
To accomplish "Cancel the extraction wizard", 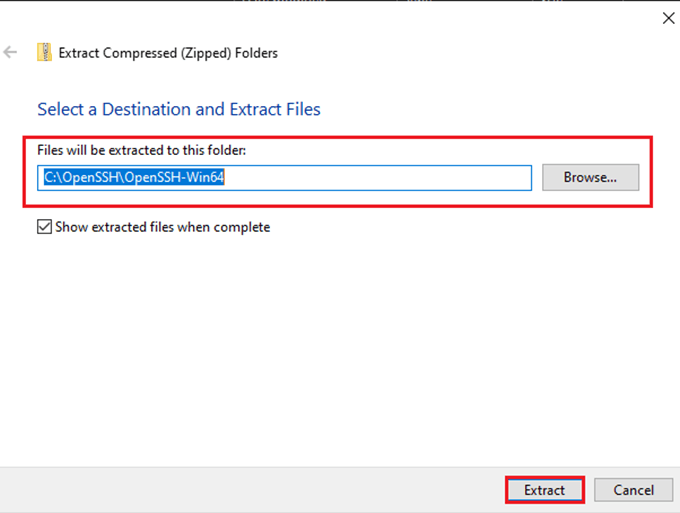I will click(x=633, y=490).
